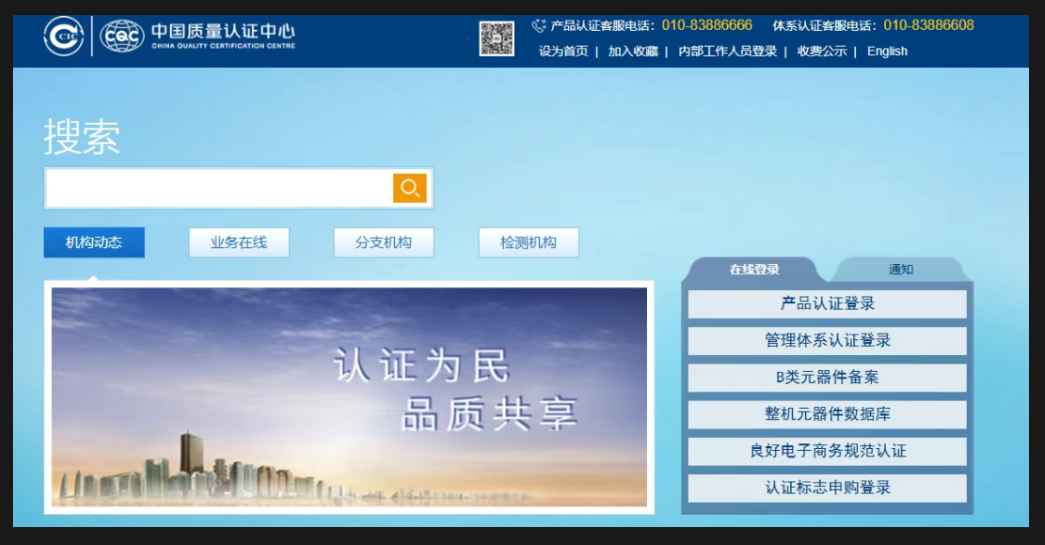The image size is (1045, 545).
Task: Select the 在线登录 panel tab
Action: click(754, 269)
